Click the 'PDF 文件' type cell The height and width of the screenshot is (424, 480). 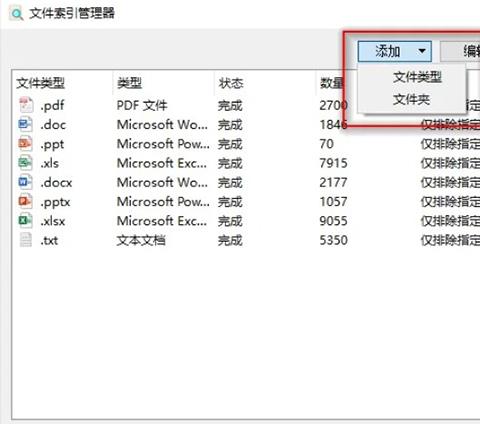pyautogui.click(x=142, y=106)
